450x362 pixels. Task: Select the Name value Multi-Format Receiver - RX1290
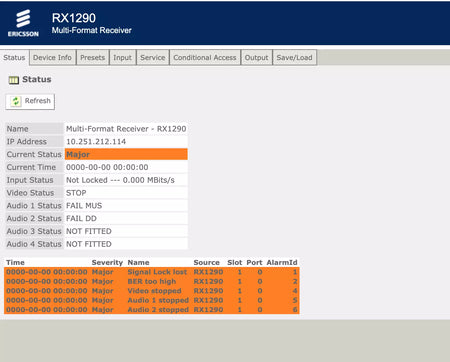click(126, 129)
